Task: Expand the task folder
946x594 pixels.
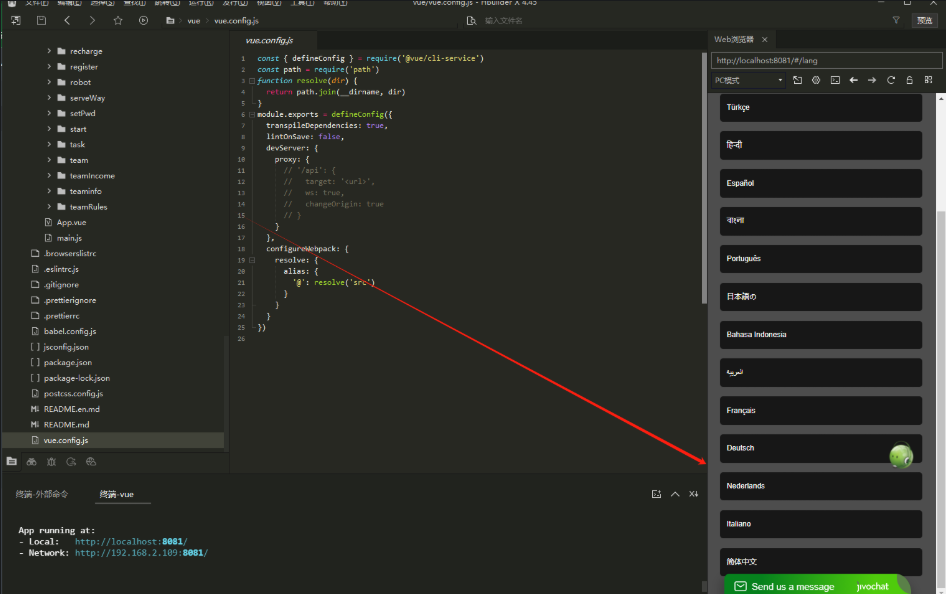Action: [49, 145]
